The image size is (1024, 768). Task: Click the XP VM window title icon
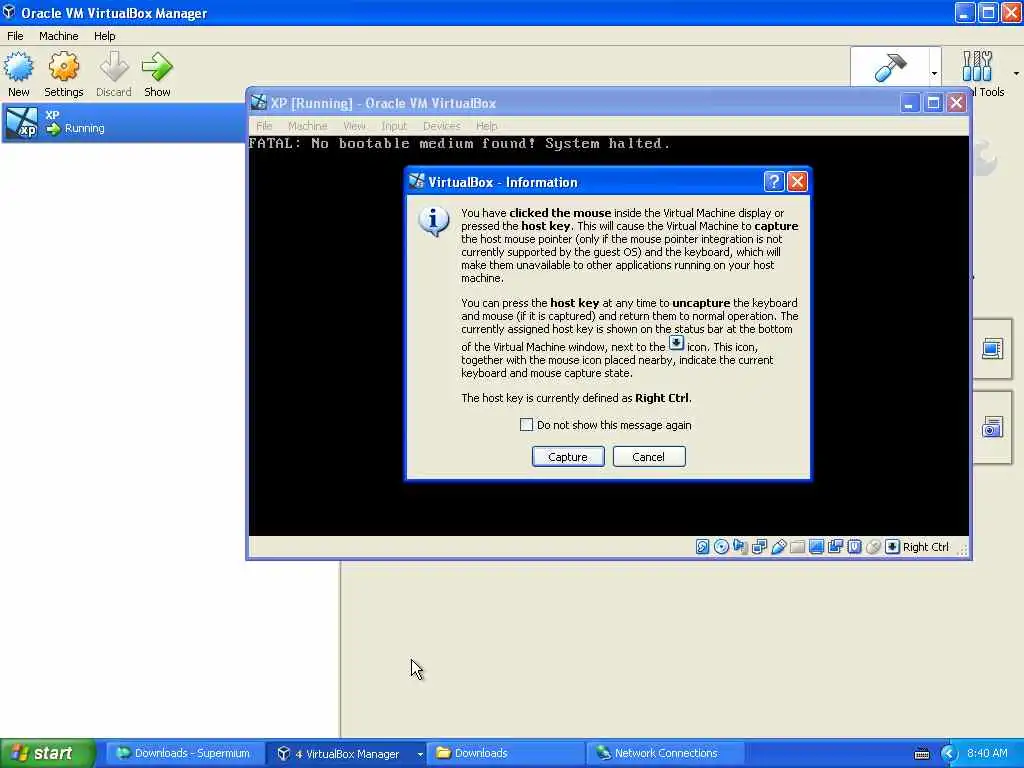click(259, 103)
